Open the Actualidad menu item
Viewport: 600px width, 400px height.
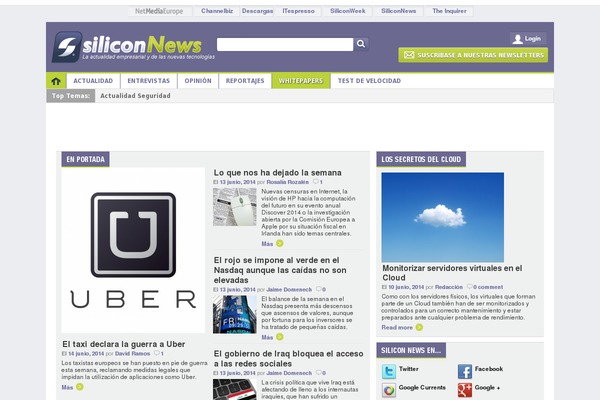(93, 81)
